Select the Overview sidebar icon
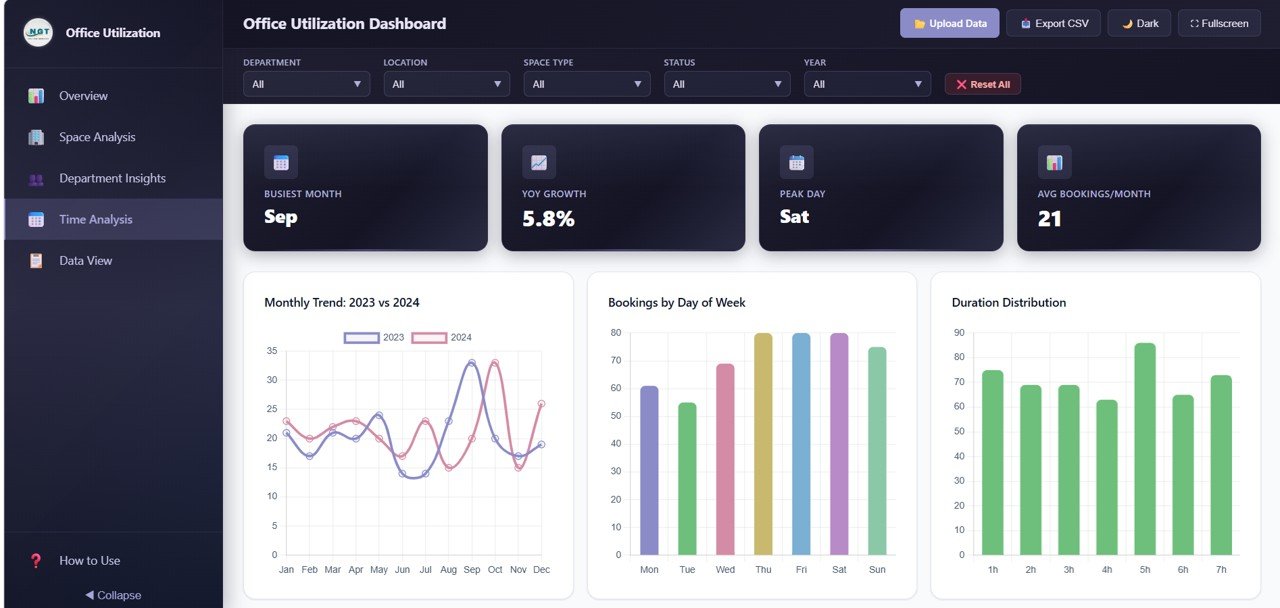1280x608 pixels. point(38,95)
